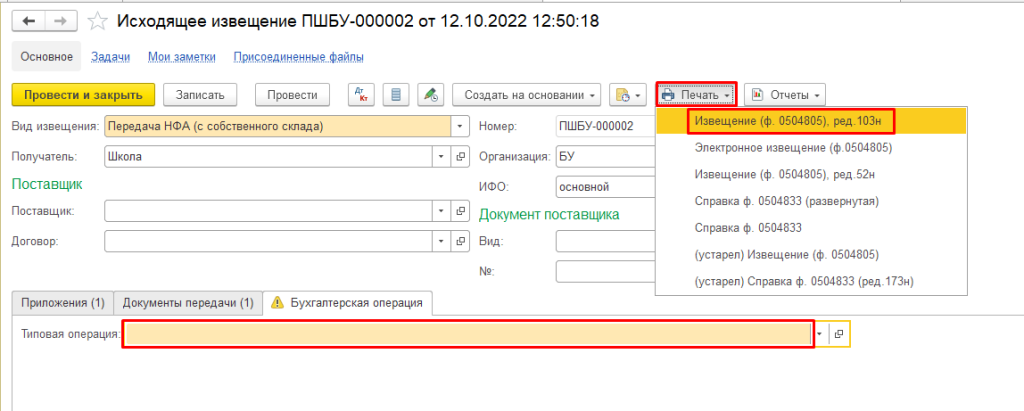This screenshot has width=1024, height=411.
Task: Add document to favorites with star icon
Action: click(x=97, y=20)
